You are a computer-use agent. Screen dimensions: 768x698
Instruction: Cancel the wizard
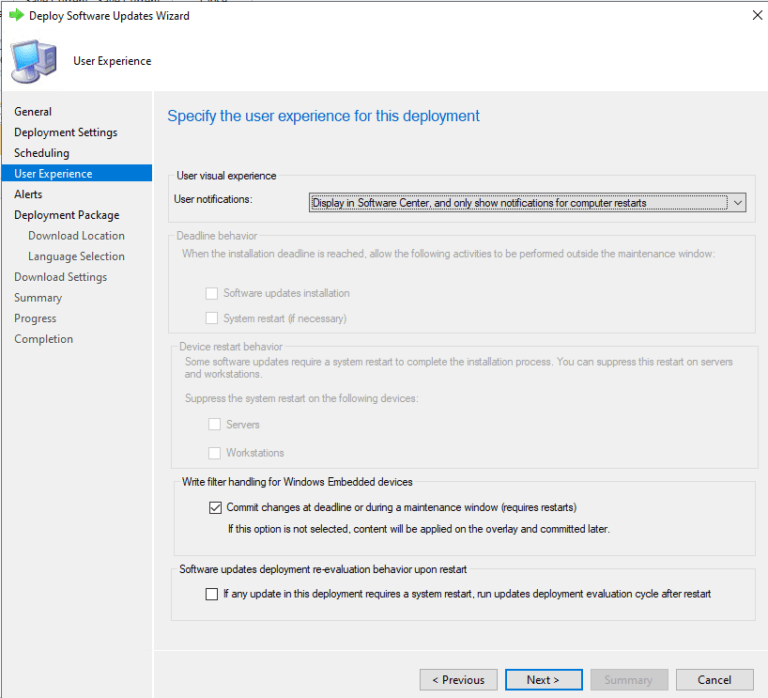click(x=715, y=680)
